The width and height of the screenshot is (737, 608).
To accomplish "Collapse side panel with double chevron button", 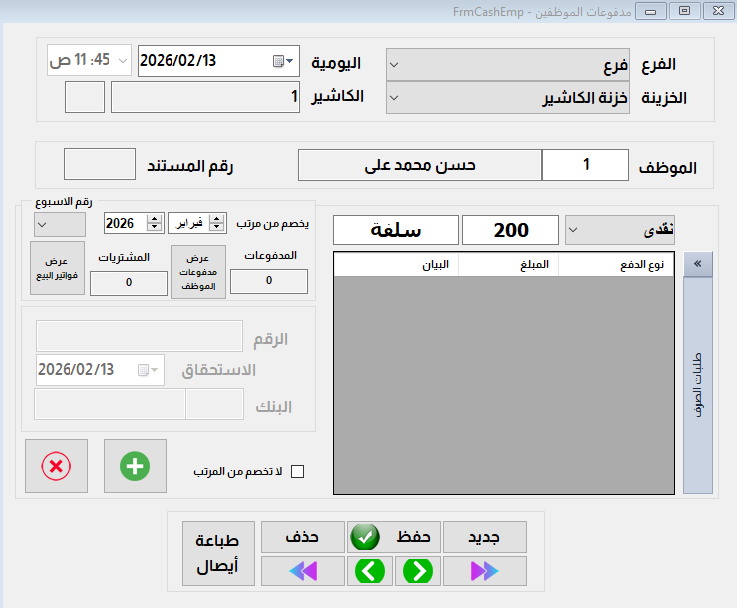I will pyautogui.click(x=697, y=264).
